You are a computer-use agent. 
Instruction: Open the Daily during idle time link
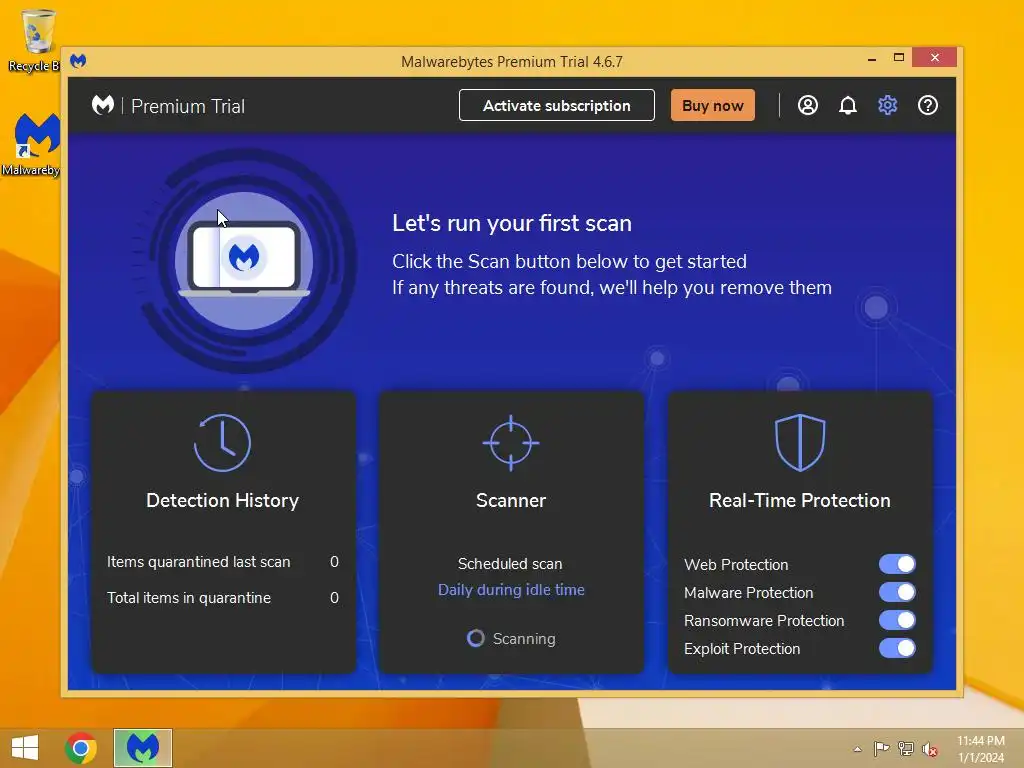511,590
